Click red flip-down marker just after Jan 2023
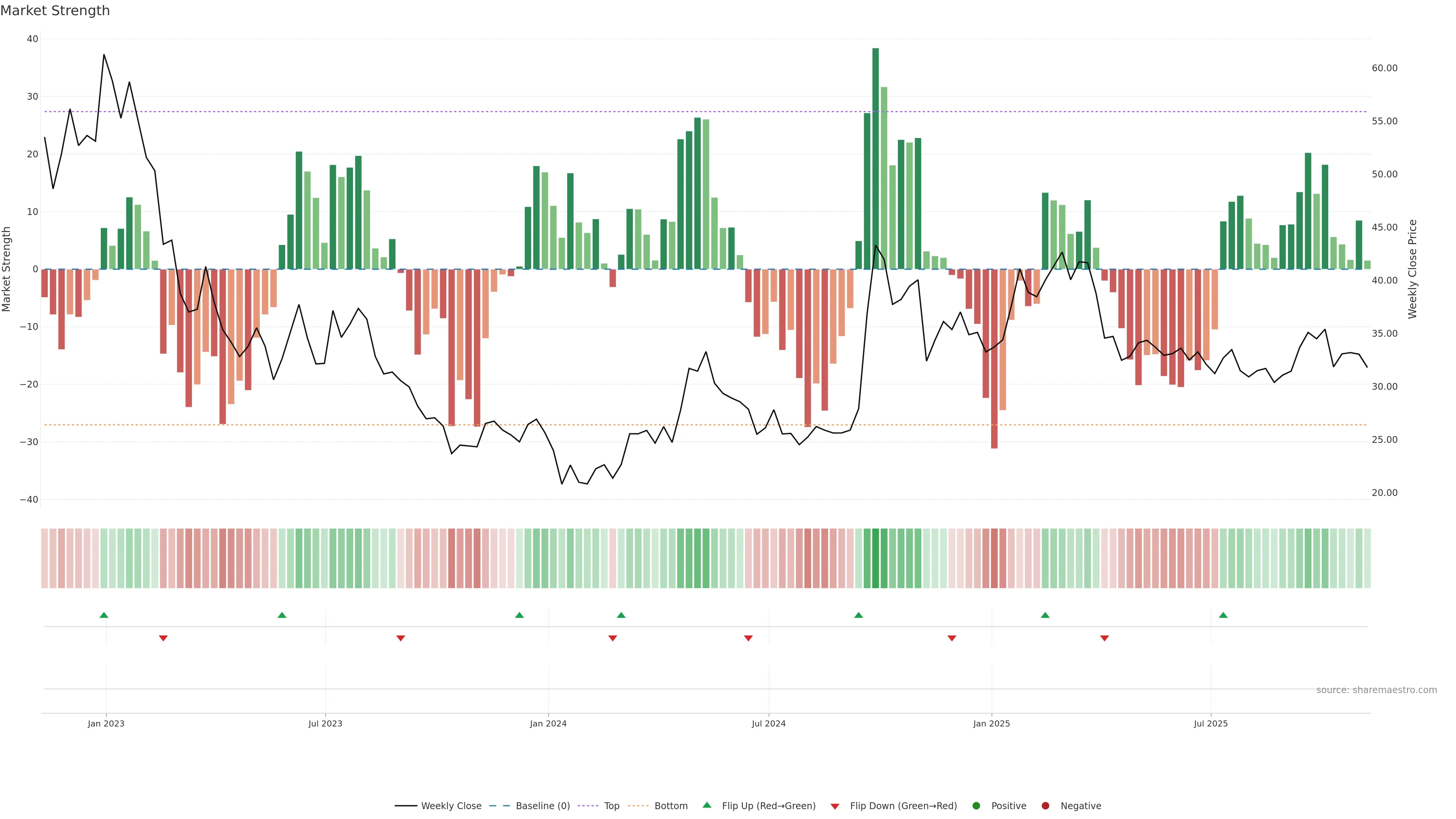 tap(163, 638)
